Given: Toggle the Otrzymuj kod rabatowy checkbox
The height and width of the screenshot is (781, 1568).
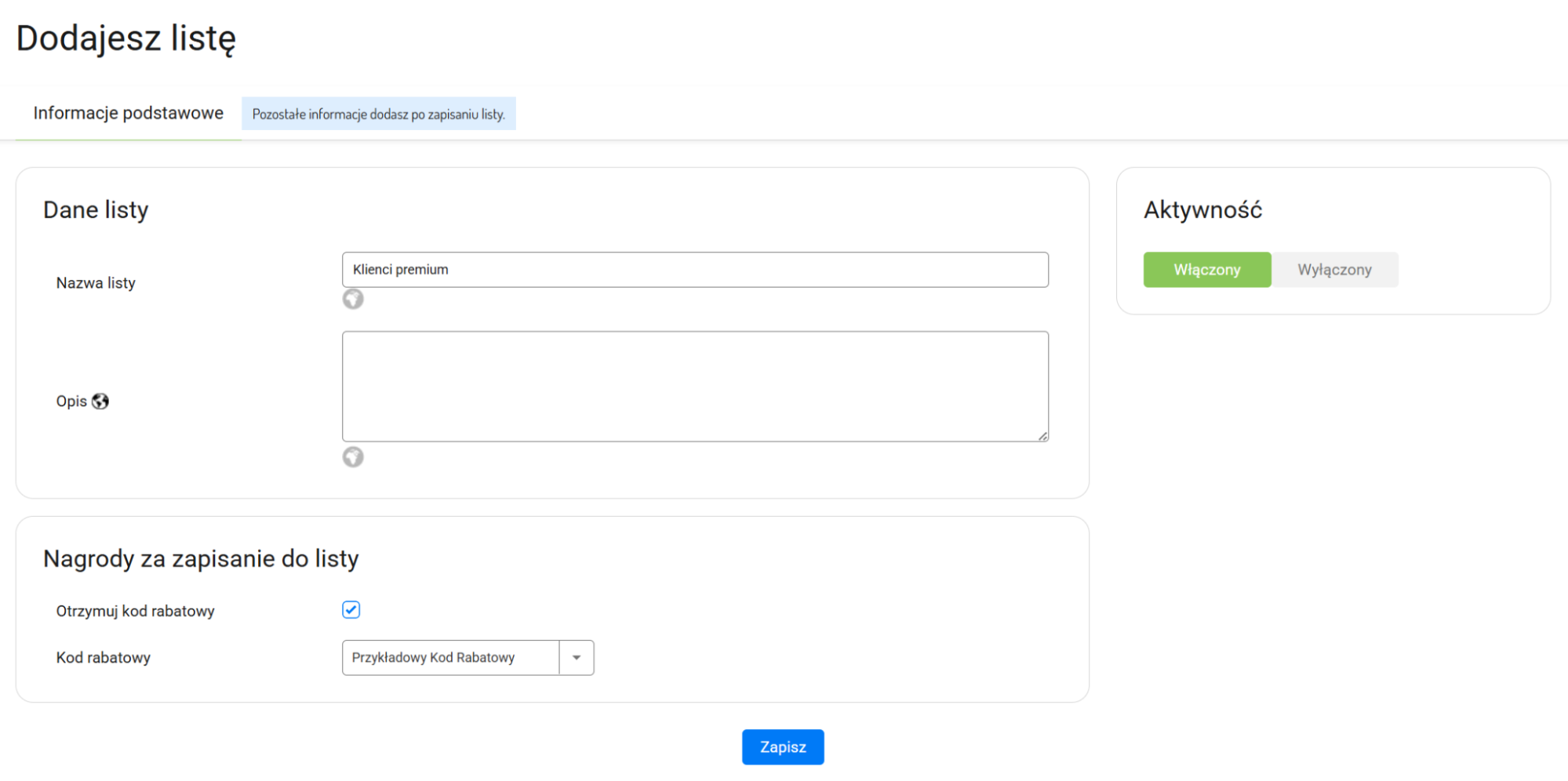Looking at the screenshot, I should click(351, 610).
